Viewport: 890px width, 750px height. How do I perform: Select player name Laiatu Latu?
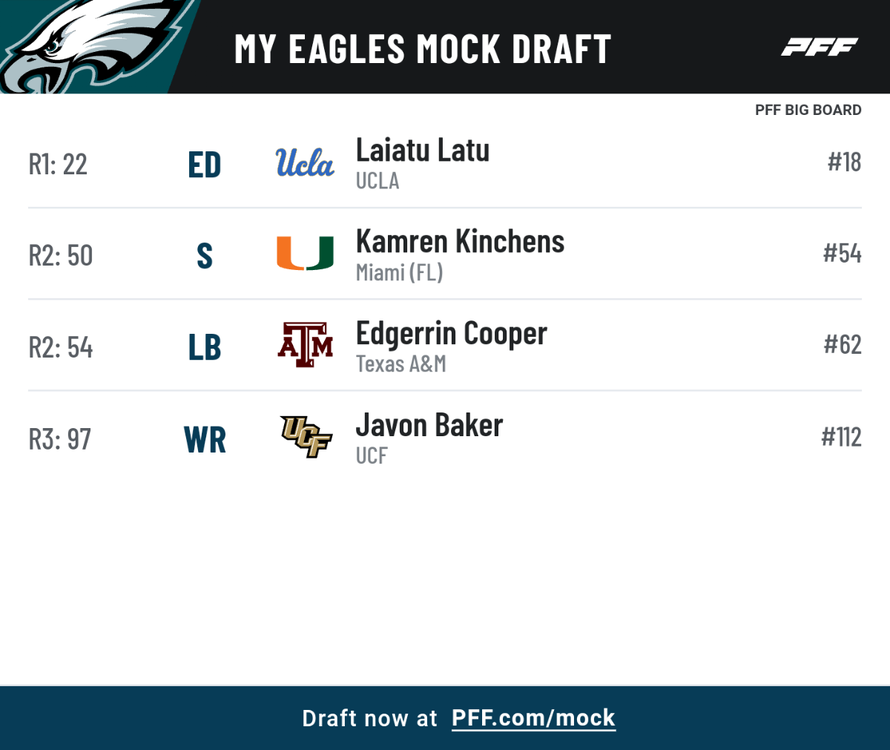(422, 150)
